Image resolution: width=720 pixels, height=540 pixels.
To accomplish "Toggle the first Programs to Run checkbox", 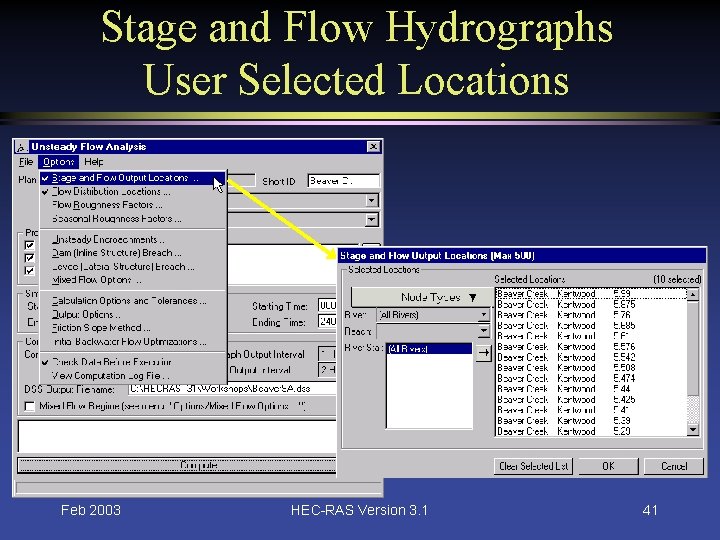I will pyautogui.click(x=29, y=245).
